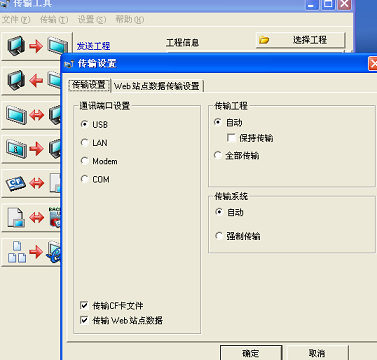Click the file backup transfer icon
The height and width of the screenshot is (360, 377).
pyautogui.click(x=32, y=217)
